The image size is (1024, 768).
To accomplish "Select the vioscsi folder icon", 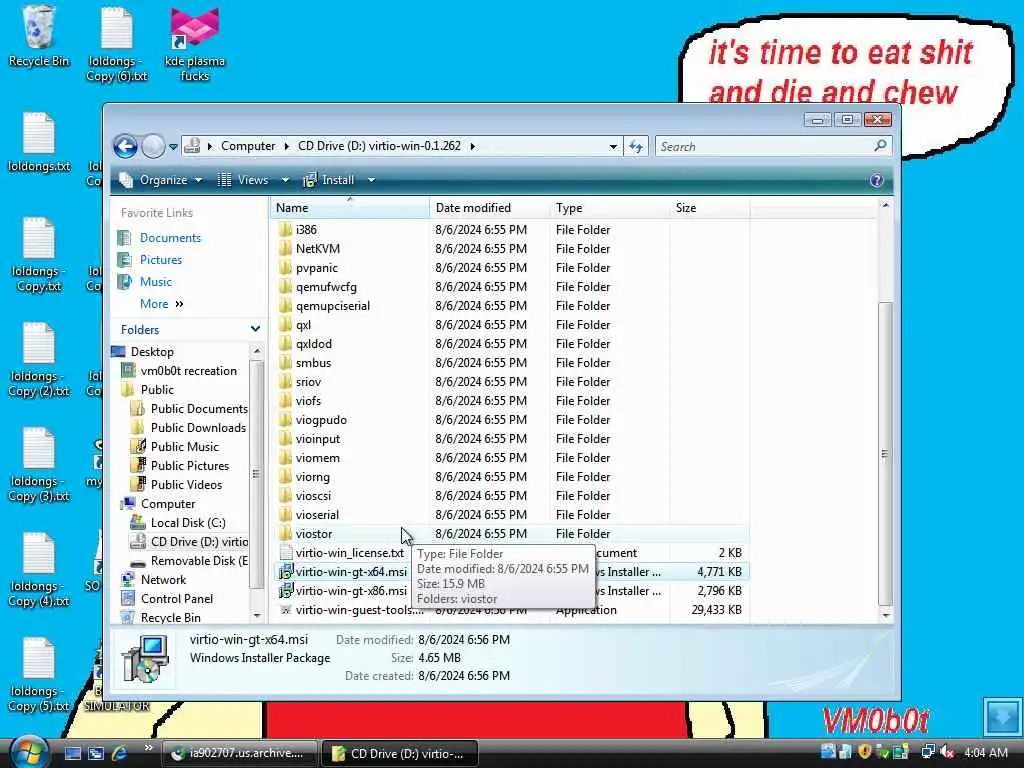I will (285, 495).
